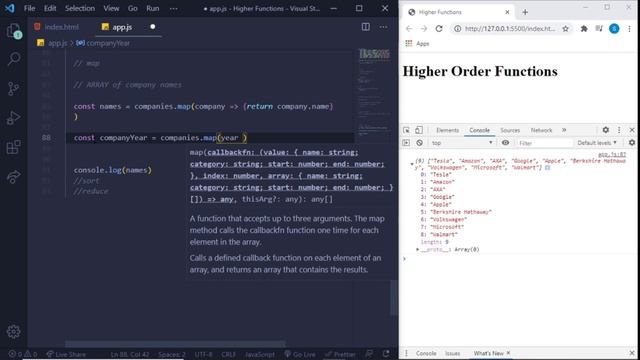Clear the console with the ban icon
Screen dimensions: 640x360
tap(419, 143)
